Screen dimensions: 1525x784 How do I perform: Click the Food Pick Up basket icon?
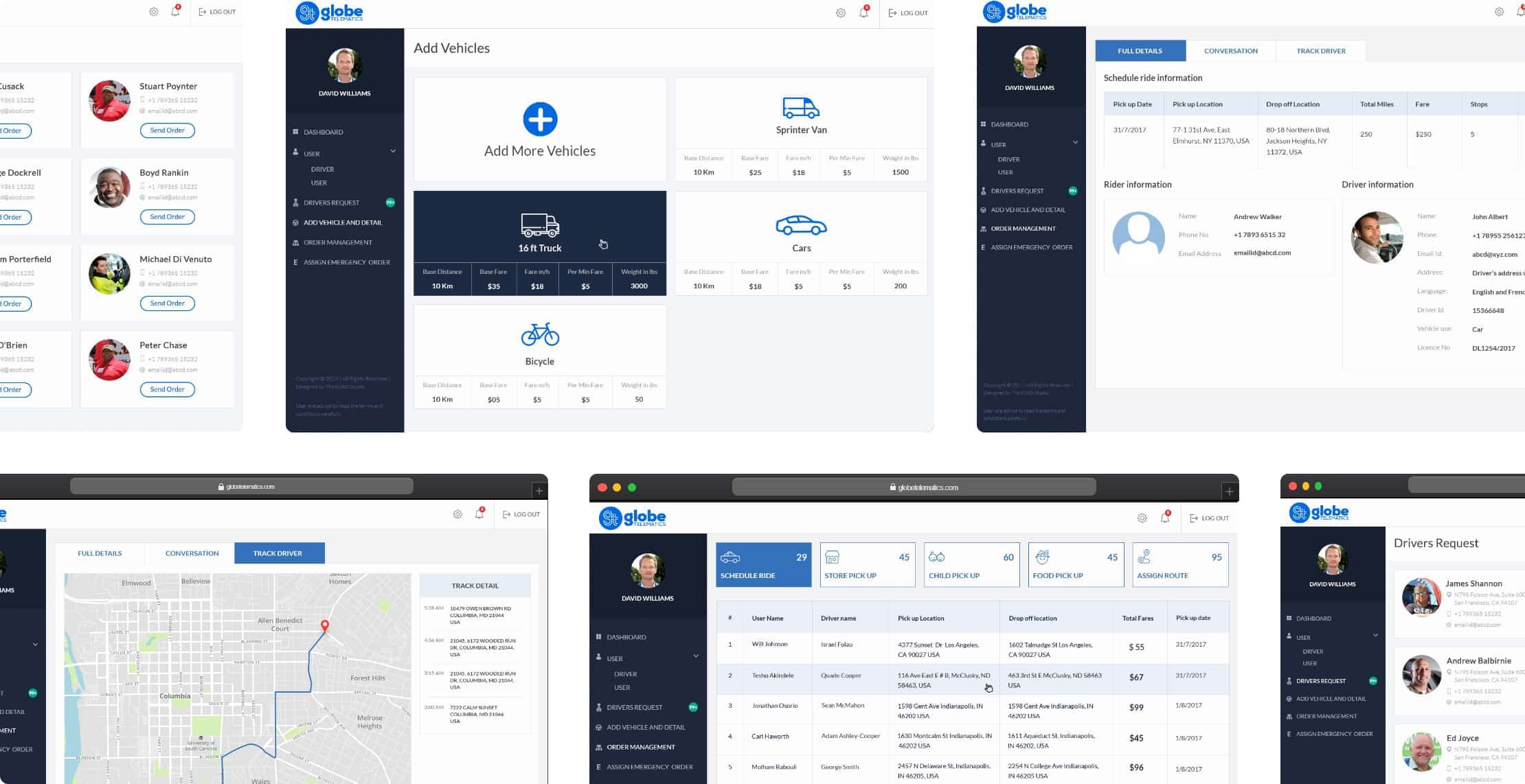point(1041,557)
